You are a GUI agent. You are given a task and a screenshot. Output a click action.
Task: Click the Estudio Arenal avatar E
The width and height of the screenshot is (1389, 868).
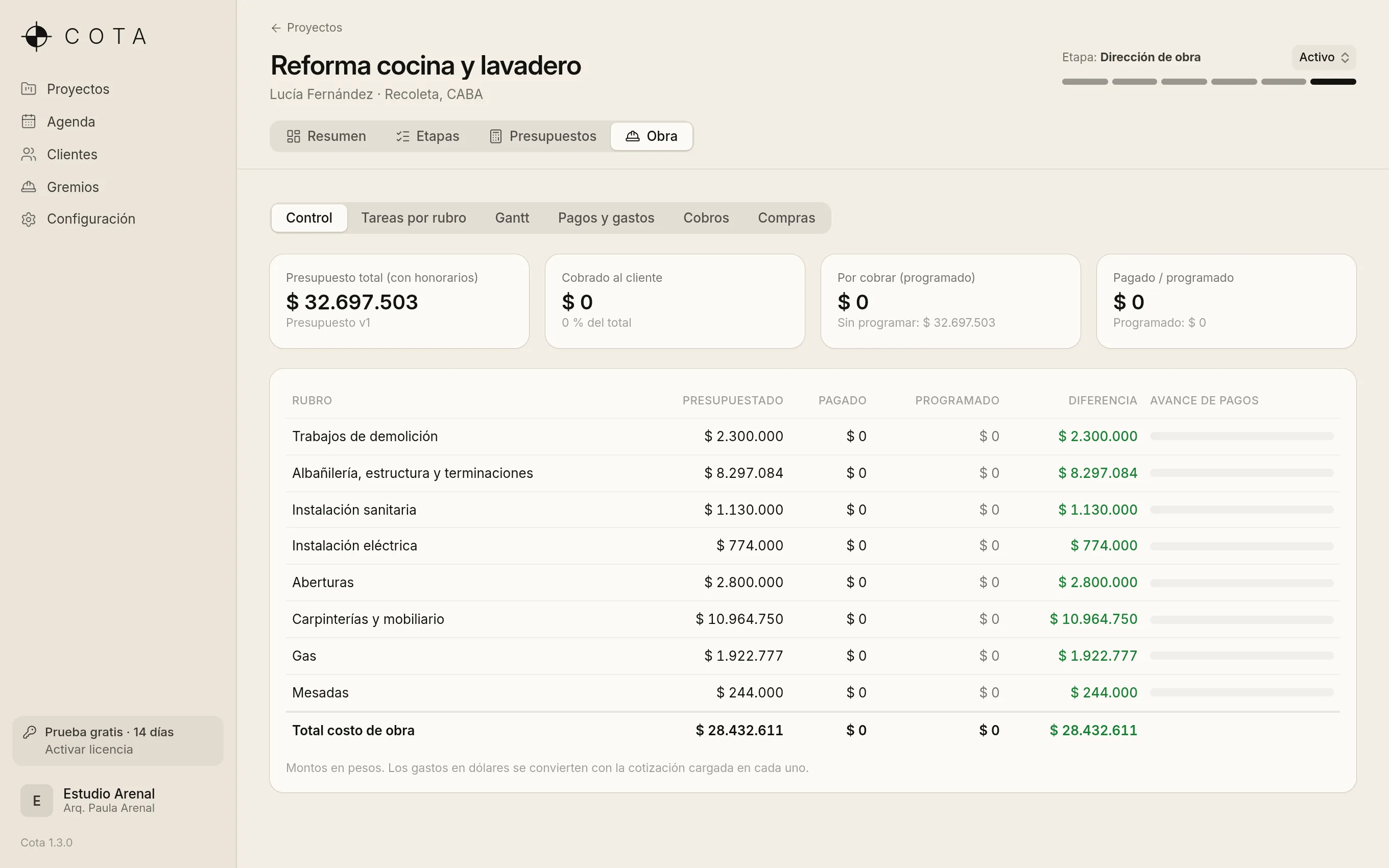(37, 800)
